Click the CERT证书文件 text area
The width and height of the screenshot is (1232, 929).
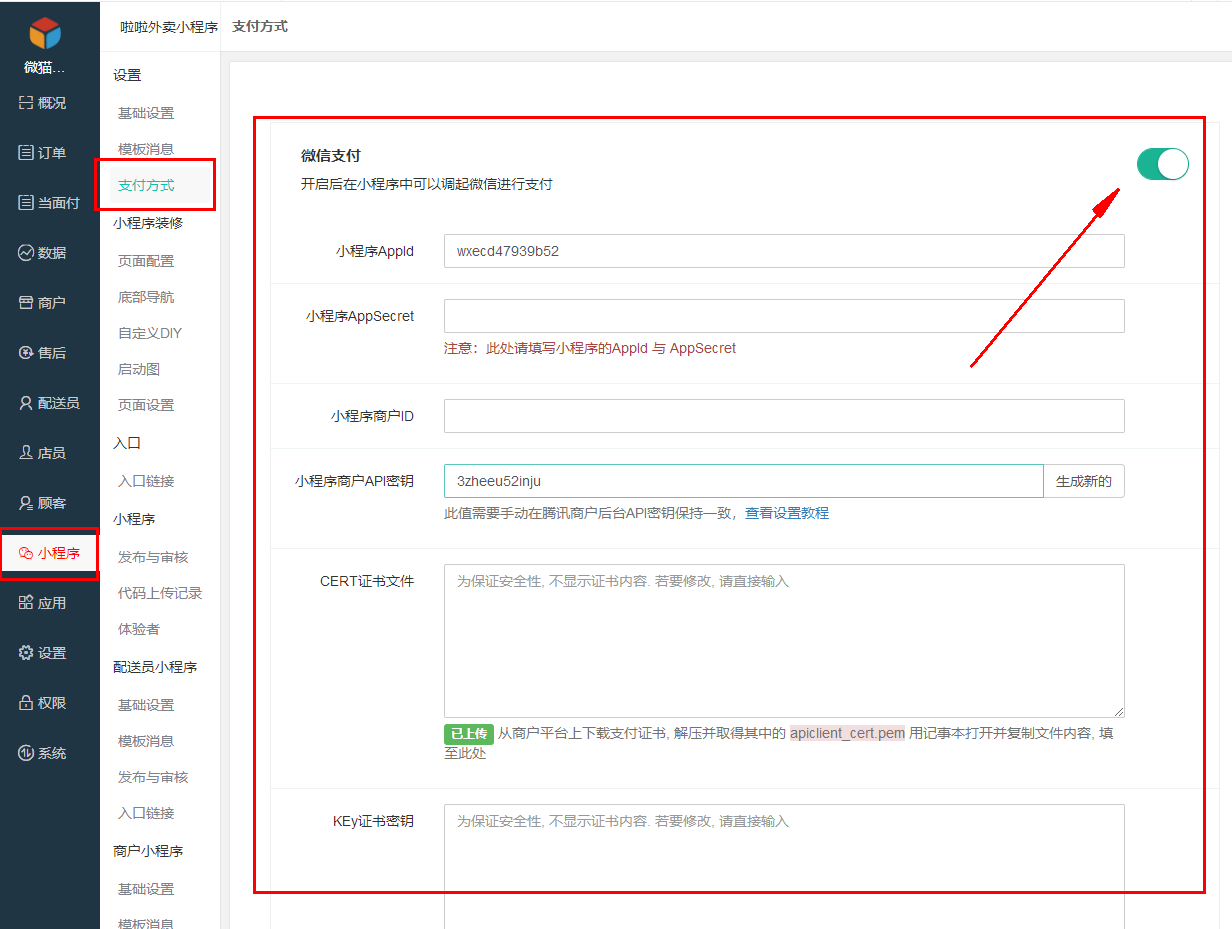pos(784,641)
